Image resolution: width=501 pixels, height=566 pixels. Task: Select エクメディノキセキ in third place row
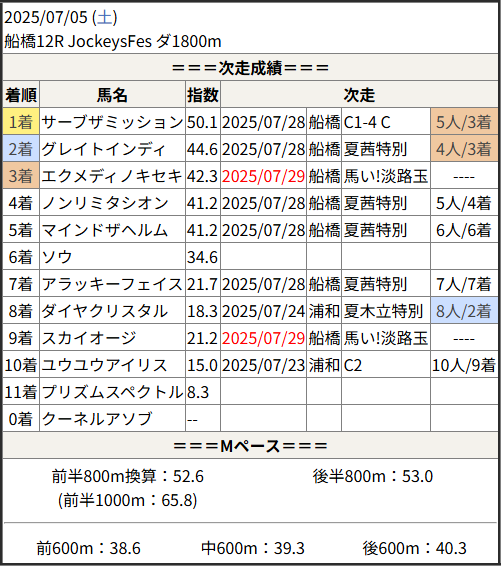[x=112, y=176]
